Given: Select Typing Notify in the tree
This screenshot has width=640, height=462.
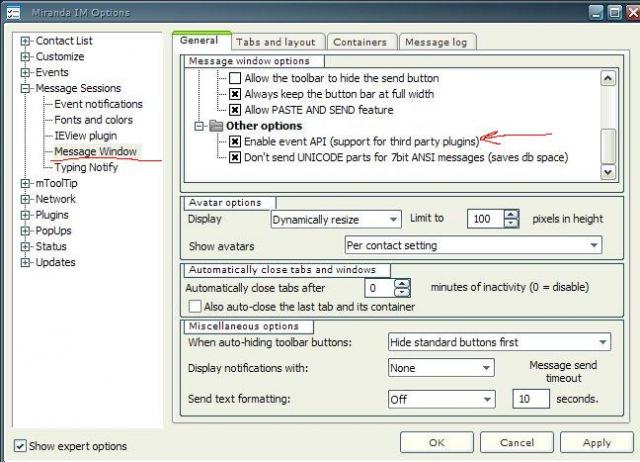Looking at the screenshot, I should (x=86, y=167).
